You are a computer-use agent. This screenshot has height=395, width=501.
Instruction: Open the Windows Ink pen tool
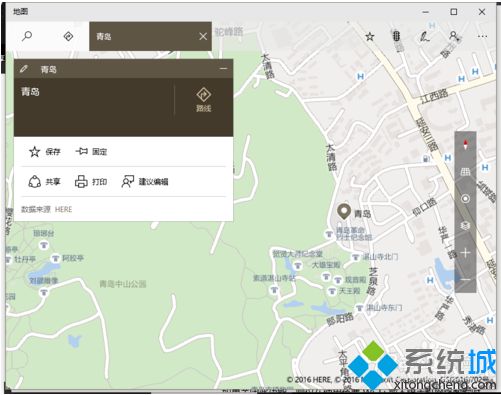click(x=424, y=36)
